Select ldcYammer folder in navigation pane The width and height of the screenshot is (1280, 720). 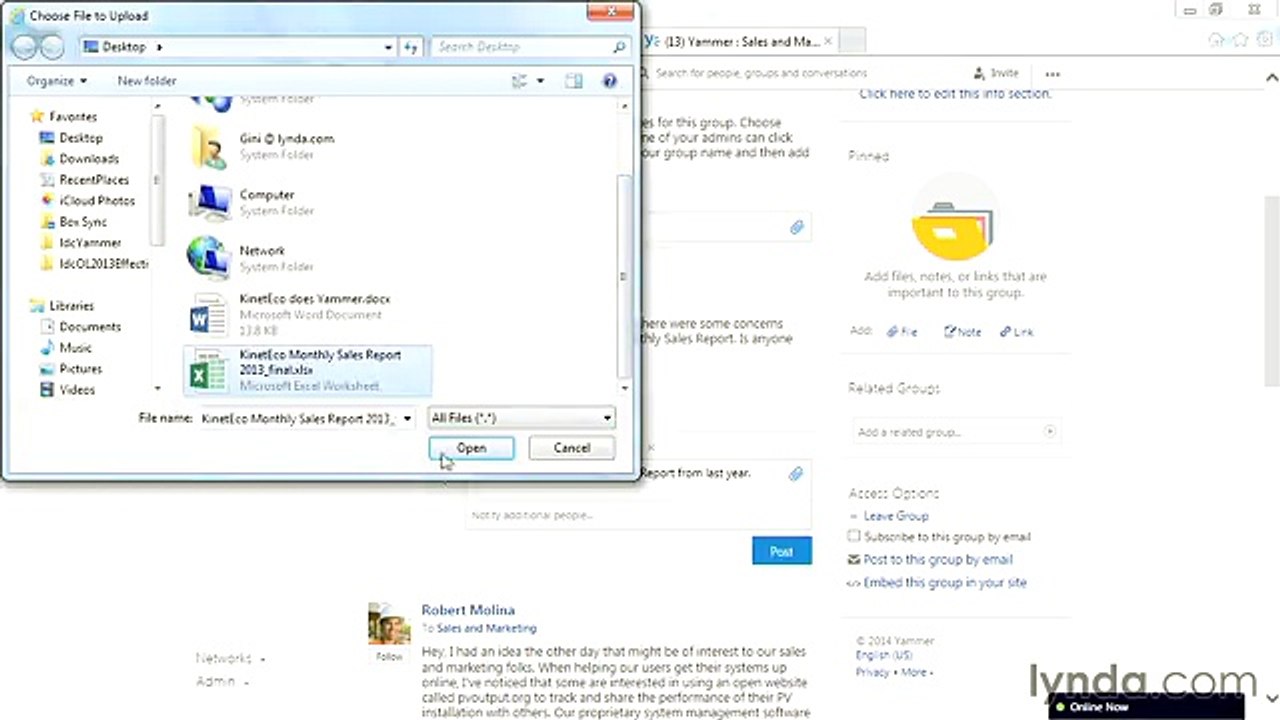click(x=90, y=243)
